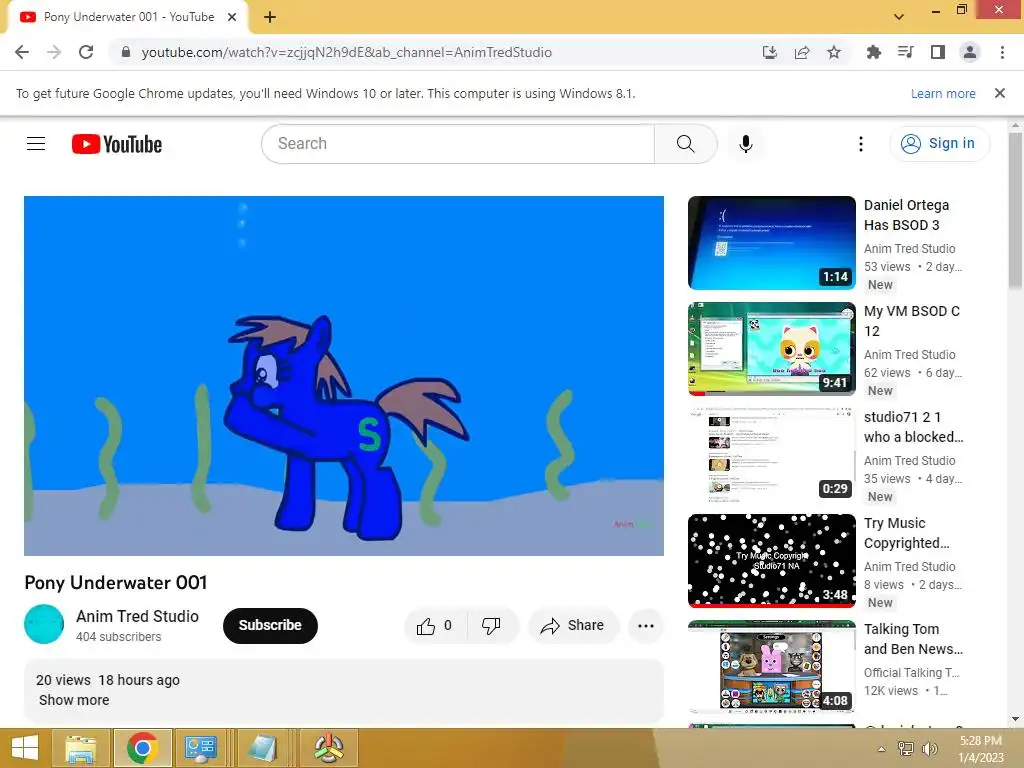Share the Pony Underwater video
This screenshot has width=1024, height=768.
[573, 626]
